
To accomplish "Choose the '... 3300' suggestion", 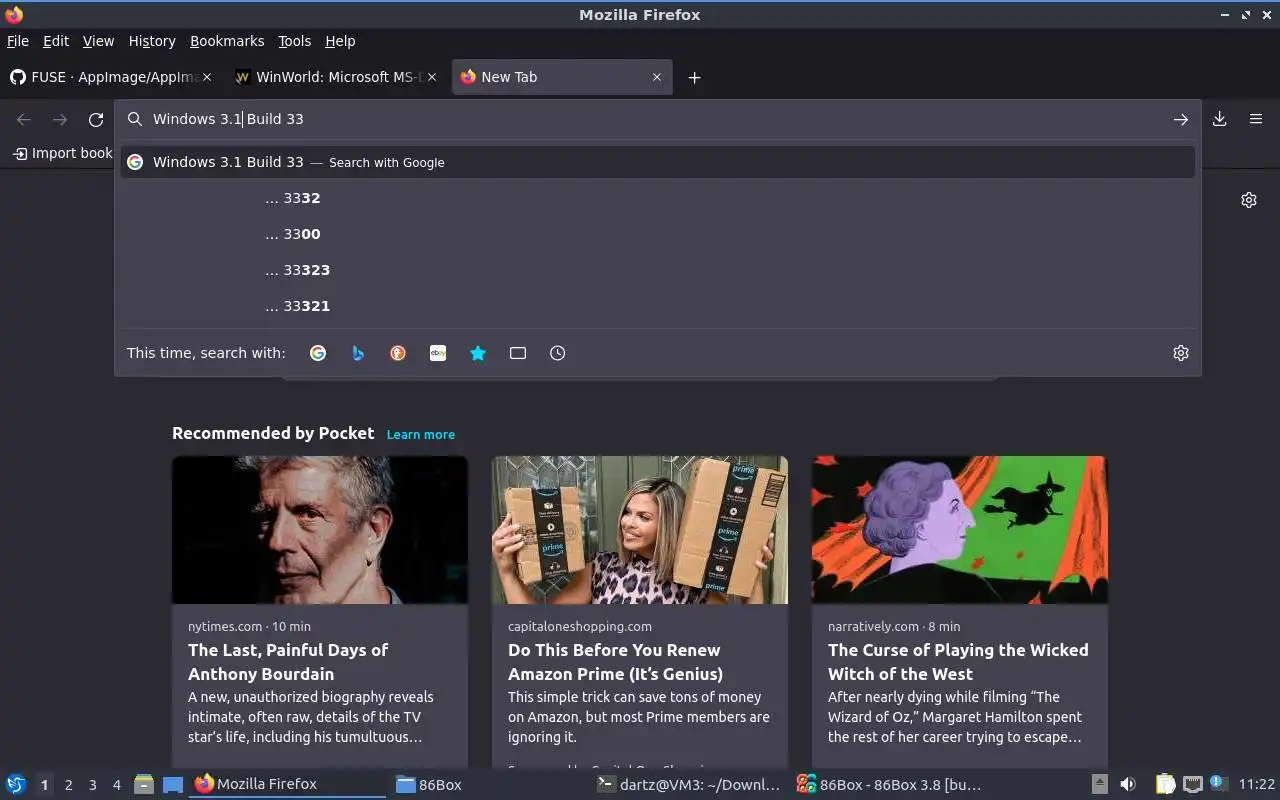I will [658, 234].
